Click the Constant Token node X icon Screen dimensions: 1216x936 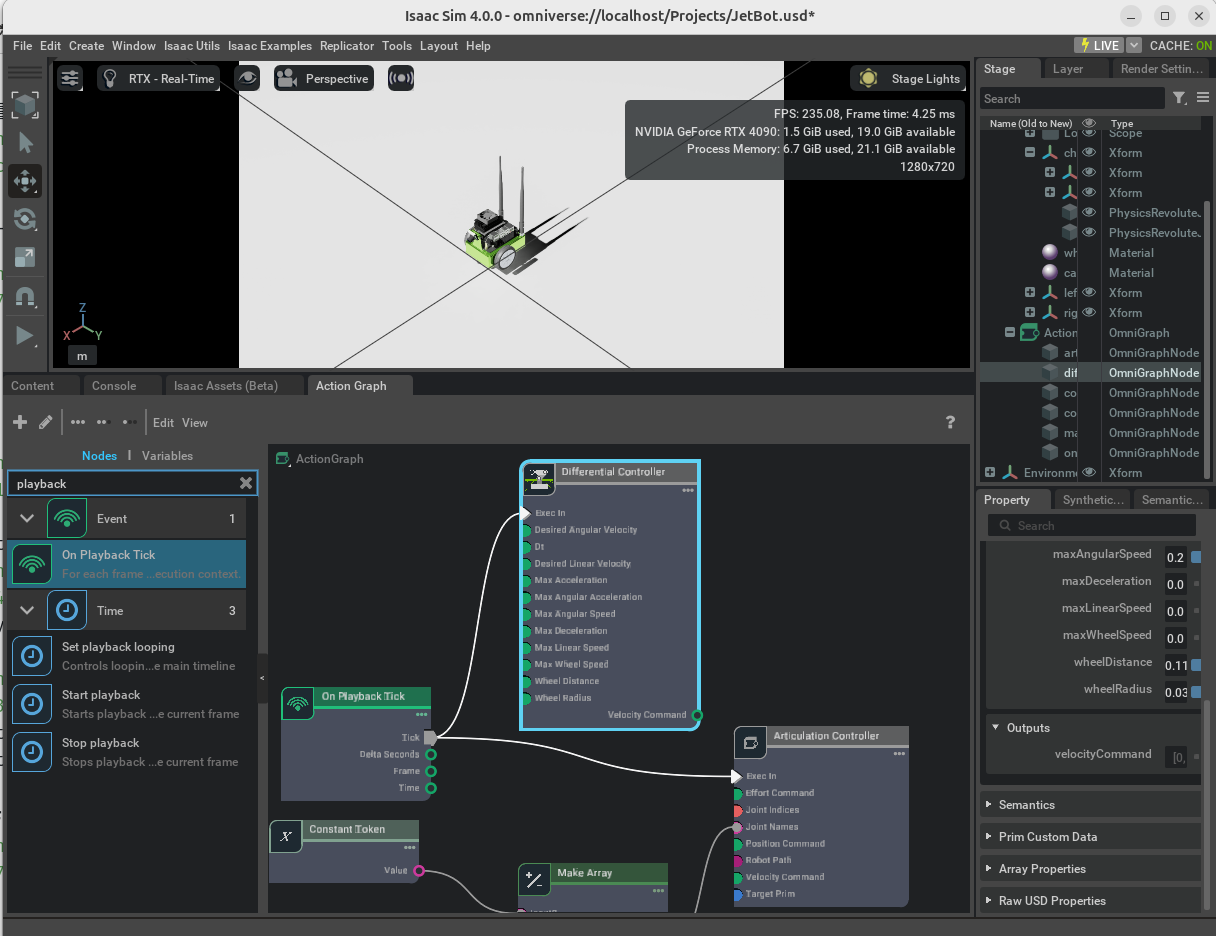pos(286,836)
